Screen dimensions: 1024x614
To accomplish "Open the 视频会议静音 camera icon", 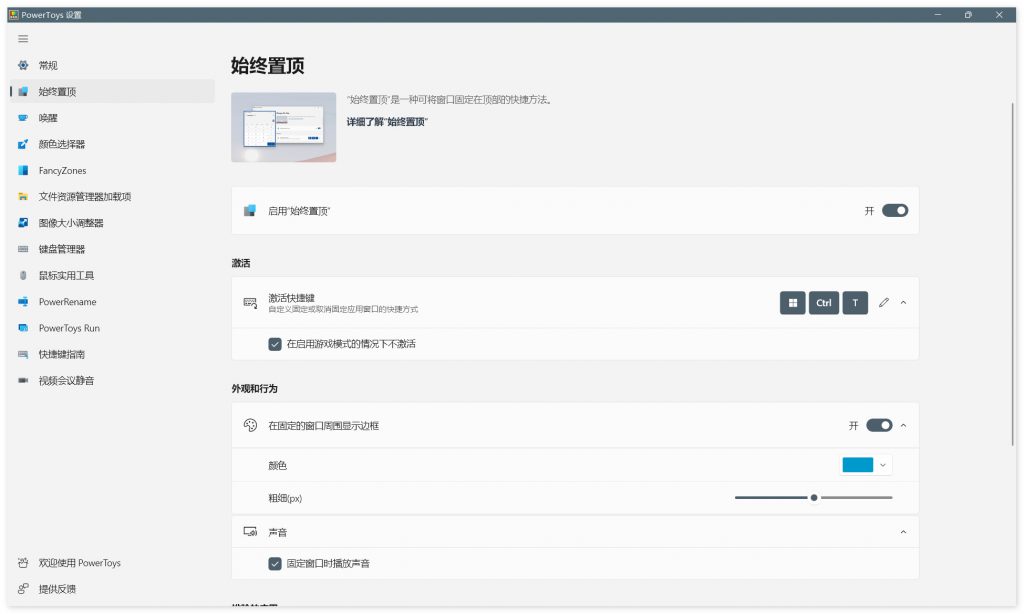I will 23,381.
